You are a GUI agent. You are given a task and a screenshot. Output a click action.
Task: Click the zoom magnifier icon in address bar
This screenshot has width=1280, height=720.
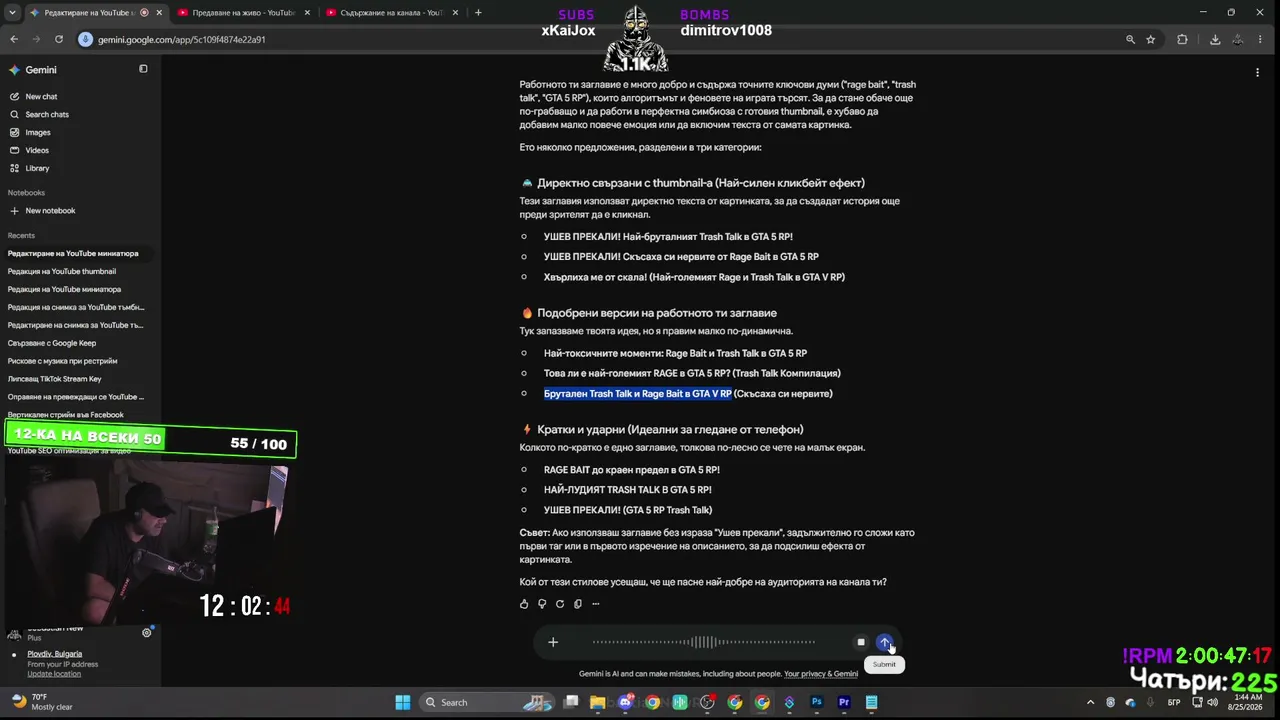[x=1130, y=39]
